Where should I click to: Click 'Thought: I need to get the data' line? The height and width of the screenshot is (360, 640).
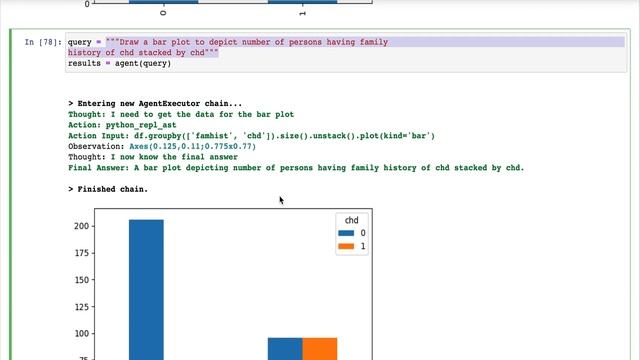181,114
